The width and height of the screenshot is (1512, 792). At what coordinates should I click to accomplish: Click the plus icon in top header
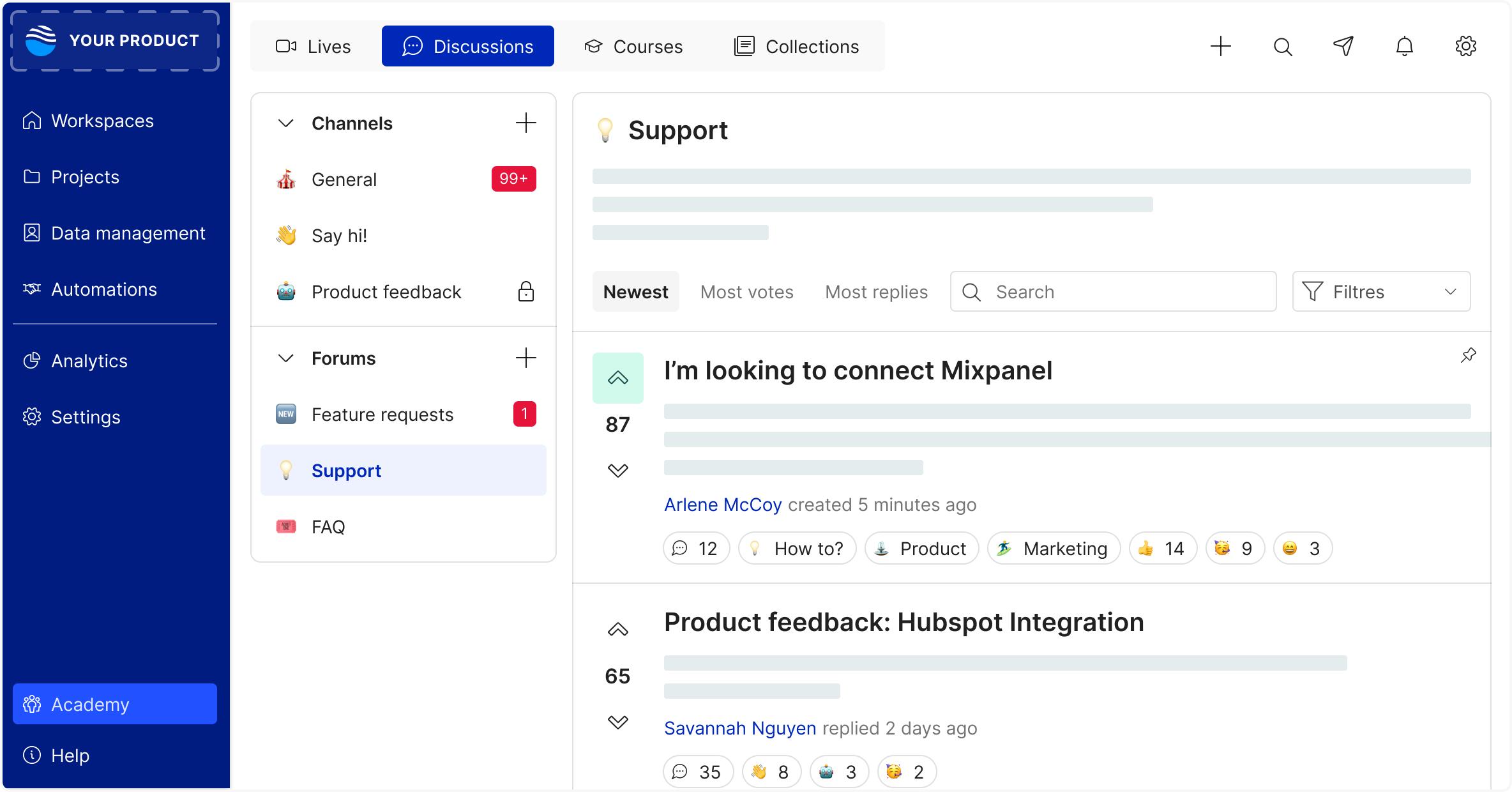1220,47
